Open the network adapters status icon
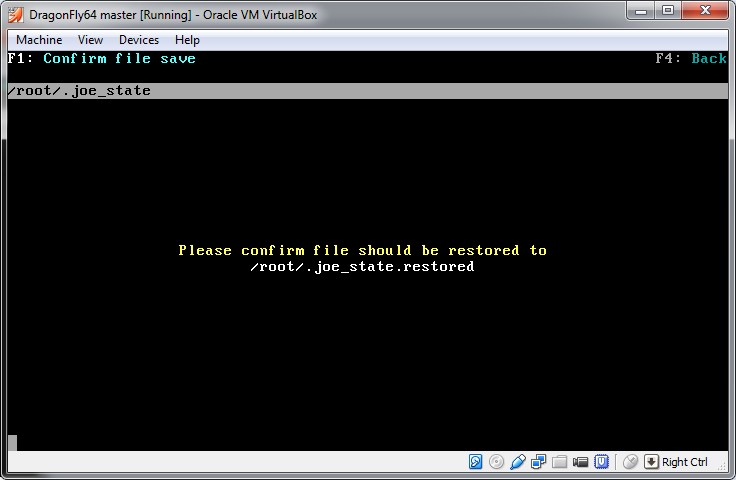 click(538, 462)
